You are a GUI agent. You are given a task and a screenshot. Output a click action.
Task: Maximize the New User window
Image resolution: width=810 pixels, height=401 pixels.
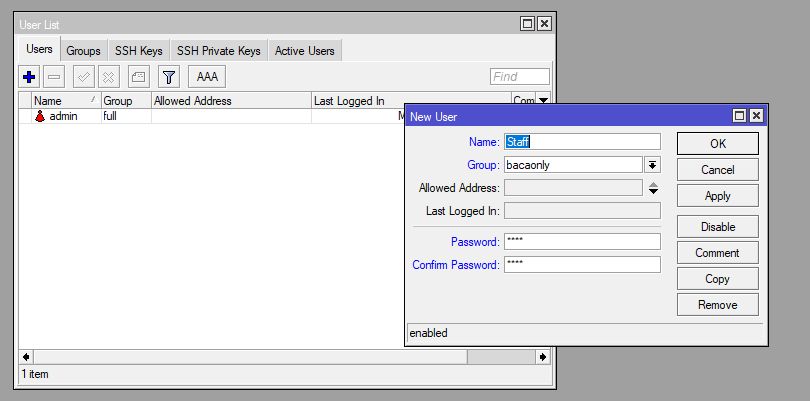(739, 116)
